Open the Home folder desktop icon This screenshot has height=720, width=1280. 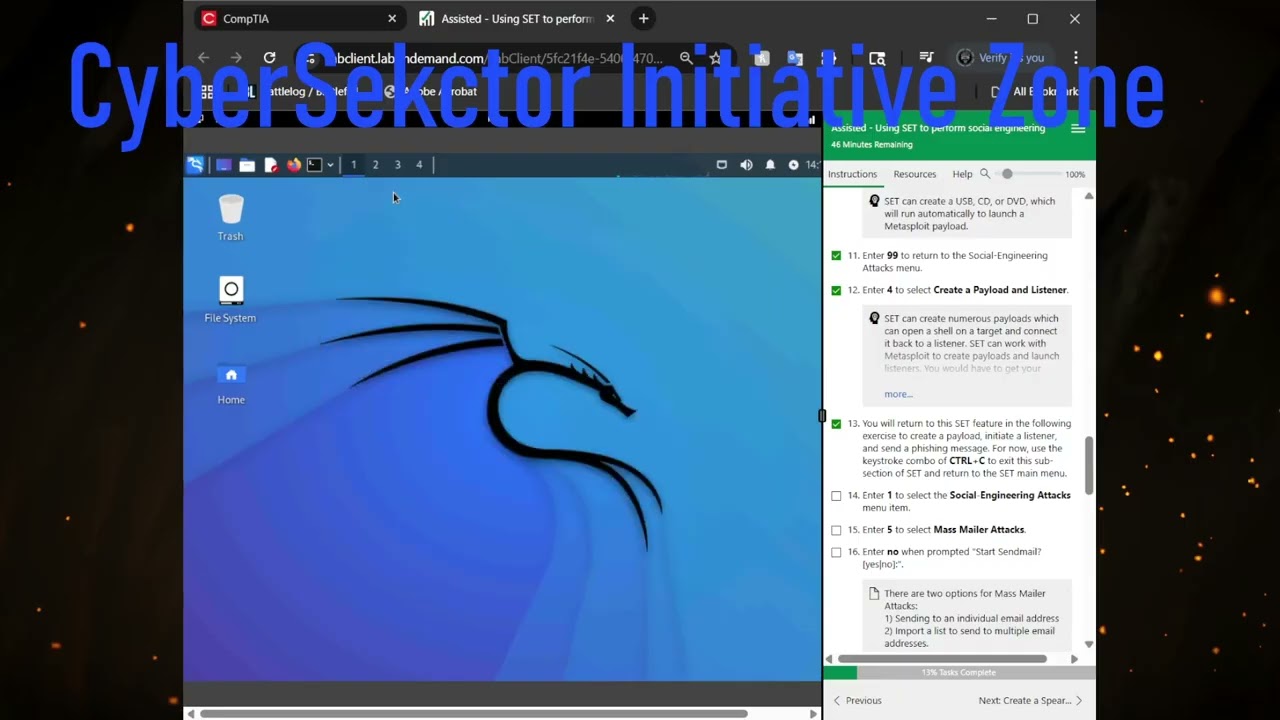tap(231, 381)
